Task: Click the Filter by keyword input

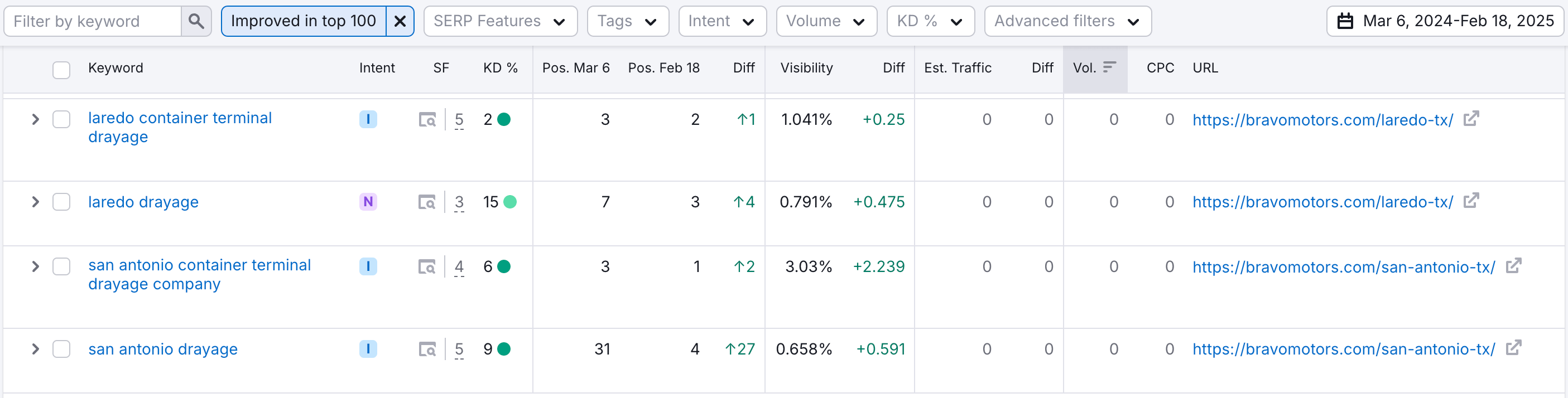Action: [93, 21]
